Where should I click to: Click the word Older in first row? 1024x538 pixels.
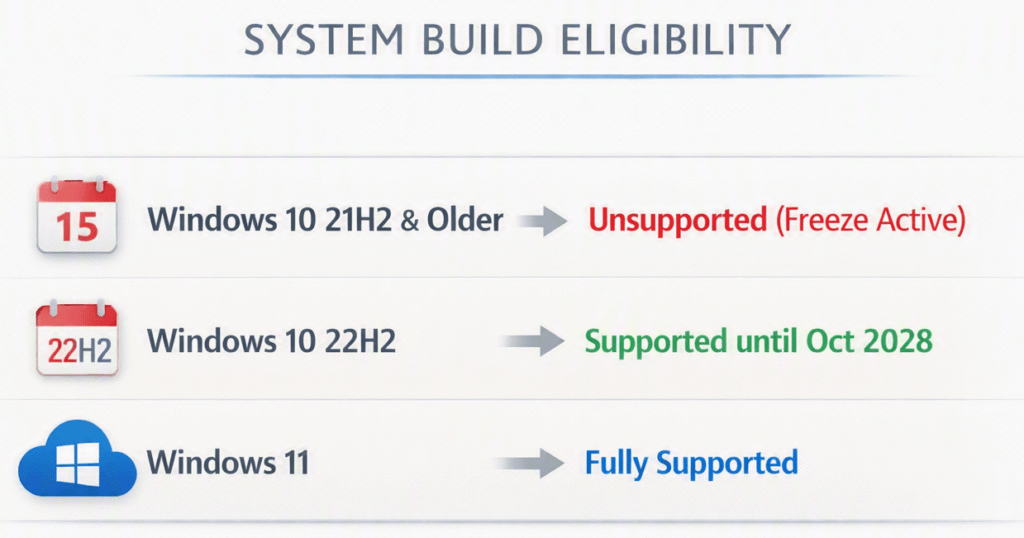[x=465, y=219]
